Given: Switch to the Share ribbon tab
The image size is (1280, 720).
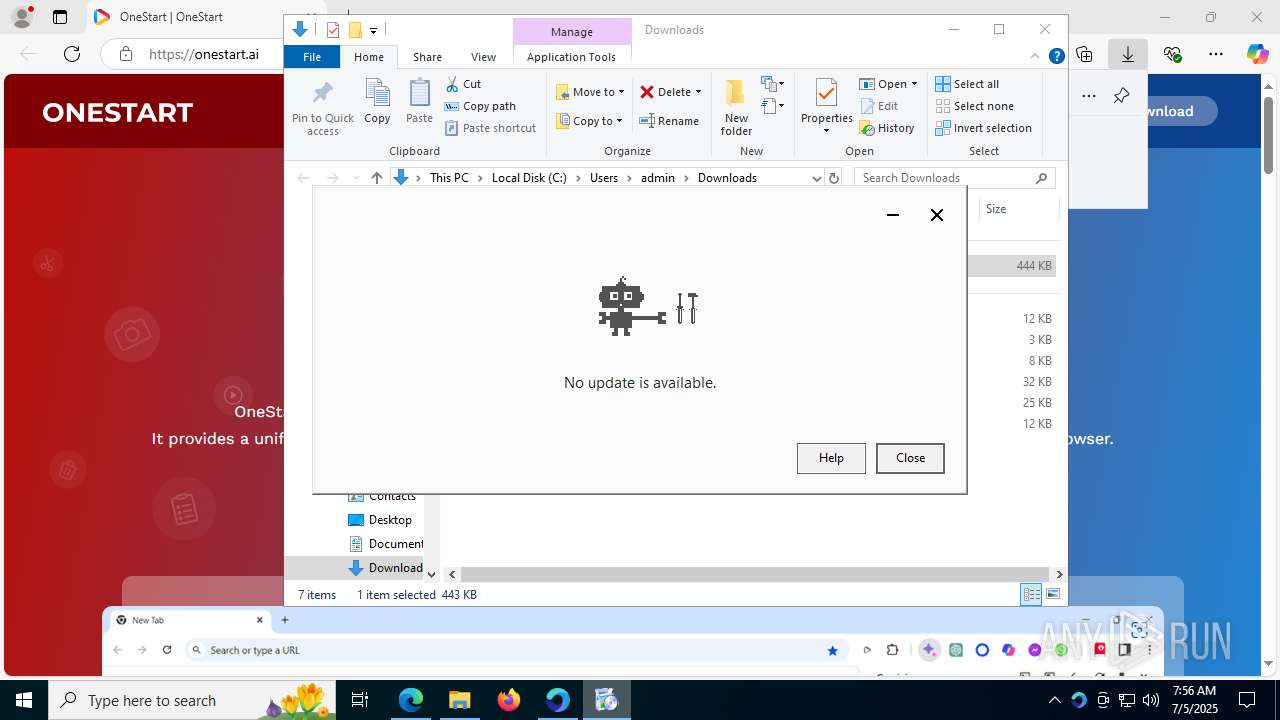Looking at the screenshot, I should pyautogui.click(x=427, y=57).
